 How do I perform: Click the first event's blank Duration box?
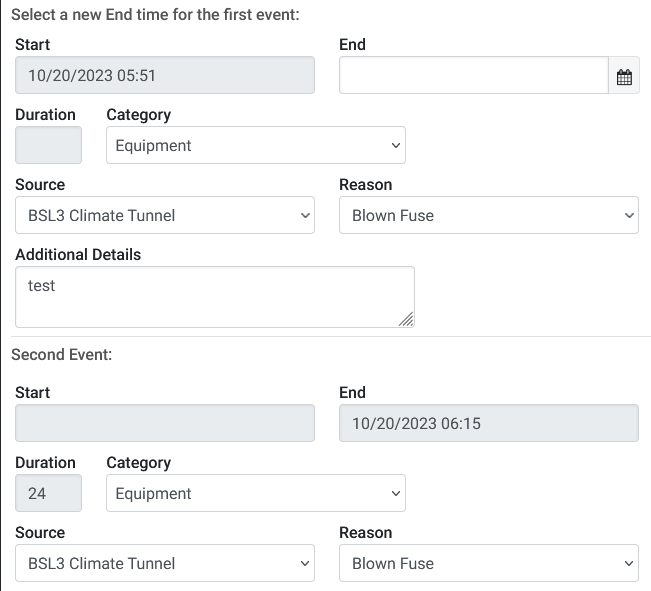49,145
